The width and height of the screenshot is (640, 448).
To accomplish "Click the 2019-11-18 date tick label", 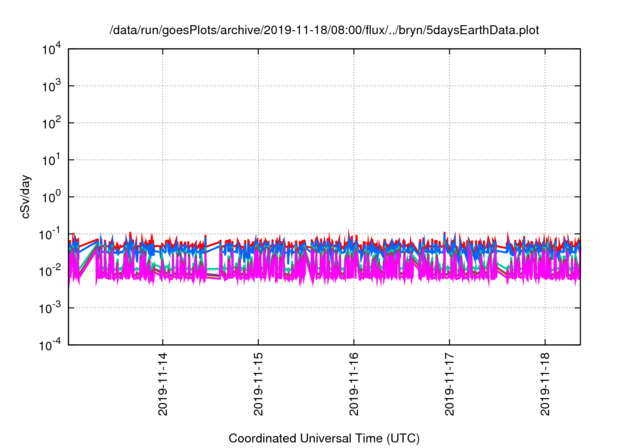I will coord(545,384).
